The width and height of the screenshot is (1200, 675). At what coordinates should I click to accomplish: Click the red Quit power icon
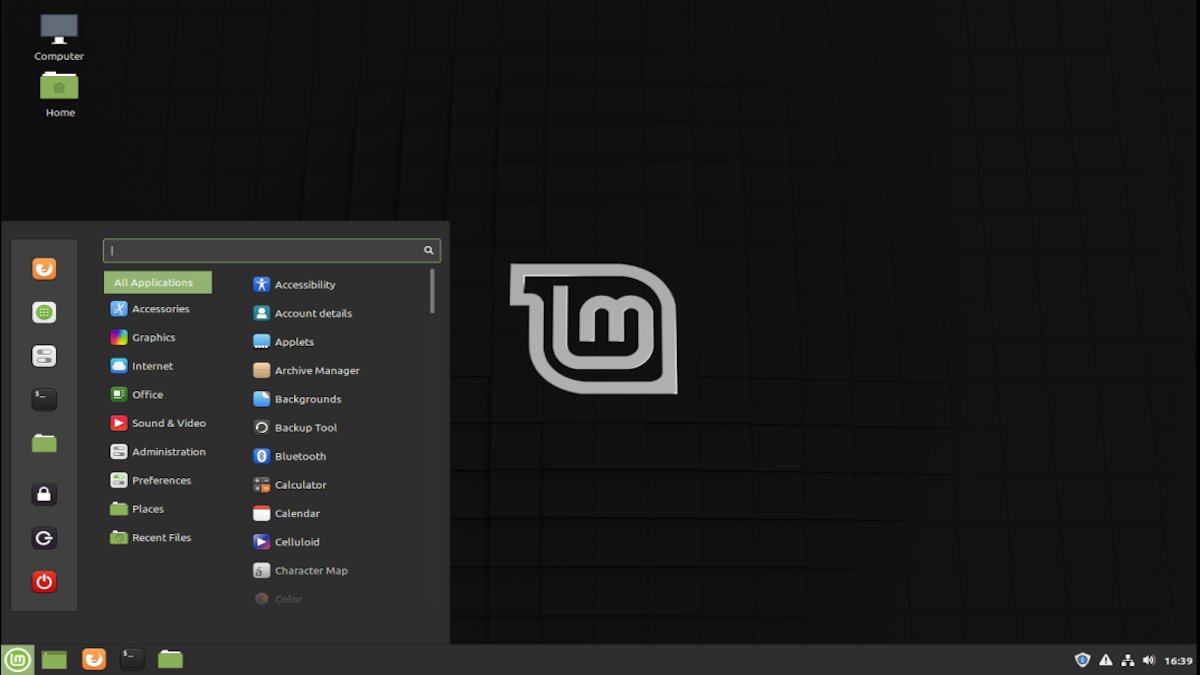tap(44, 581)
